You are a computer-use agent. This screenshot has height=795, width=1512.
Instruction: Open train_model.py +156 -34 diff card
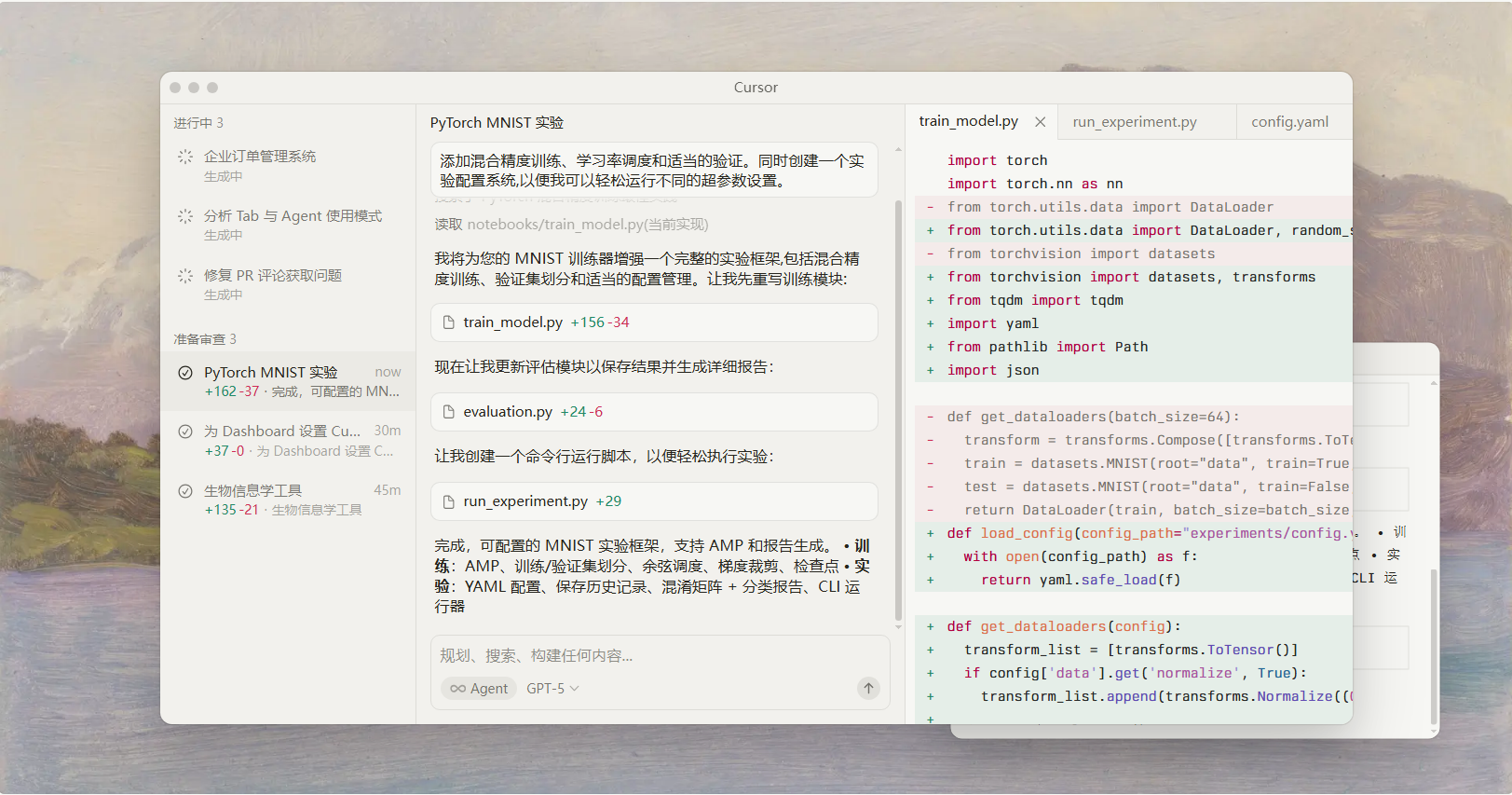coord(654,322)
